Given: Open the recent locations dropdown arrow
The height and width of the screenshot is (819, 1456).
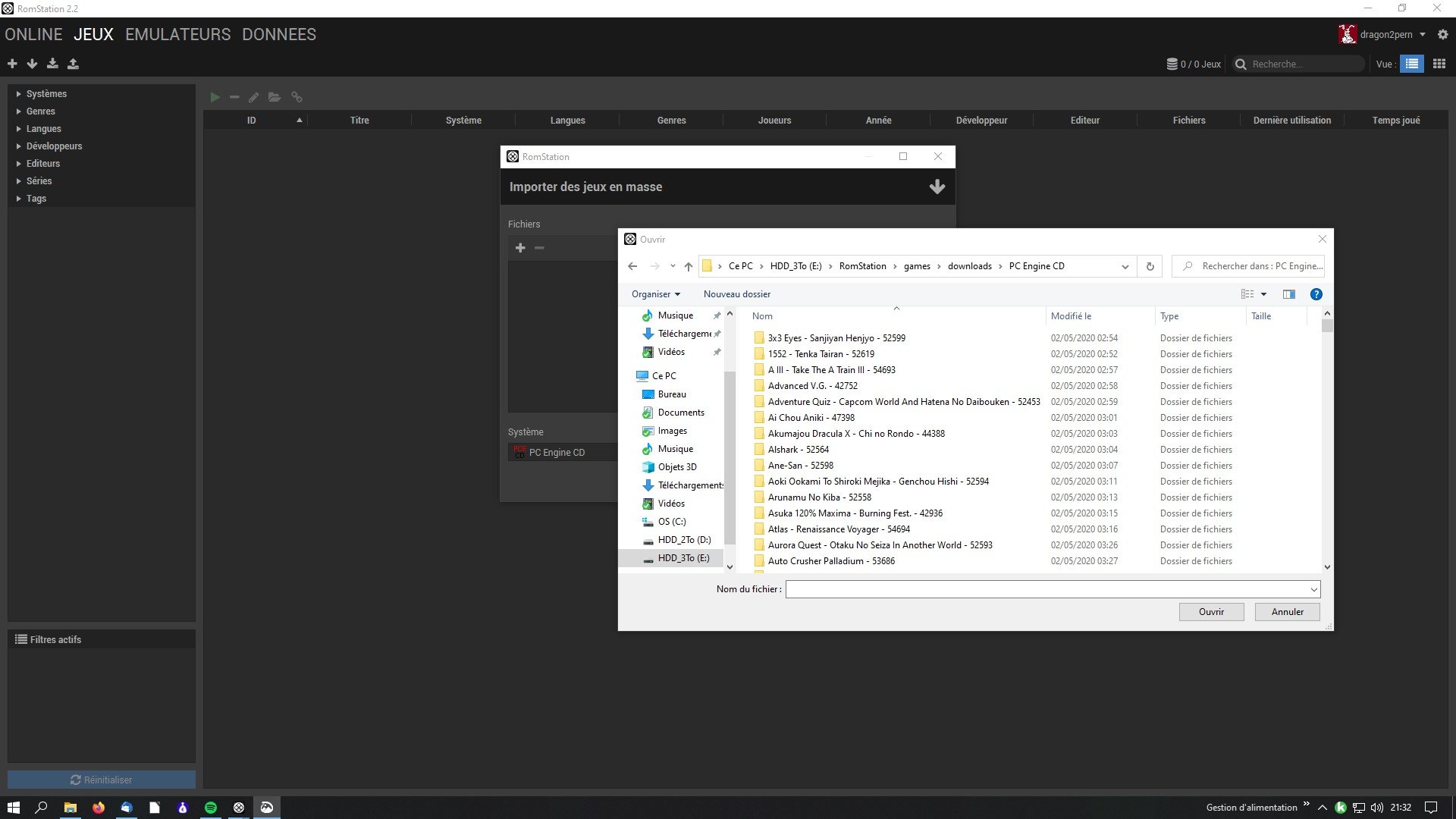Looking at the screenshot, I should (x=673, y=266).
